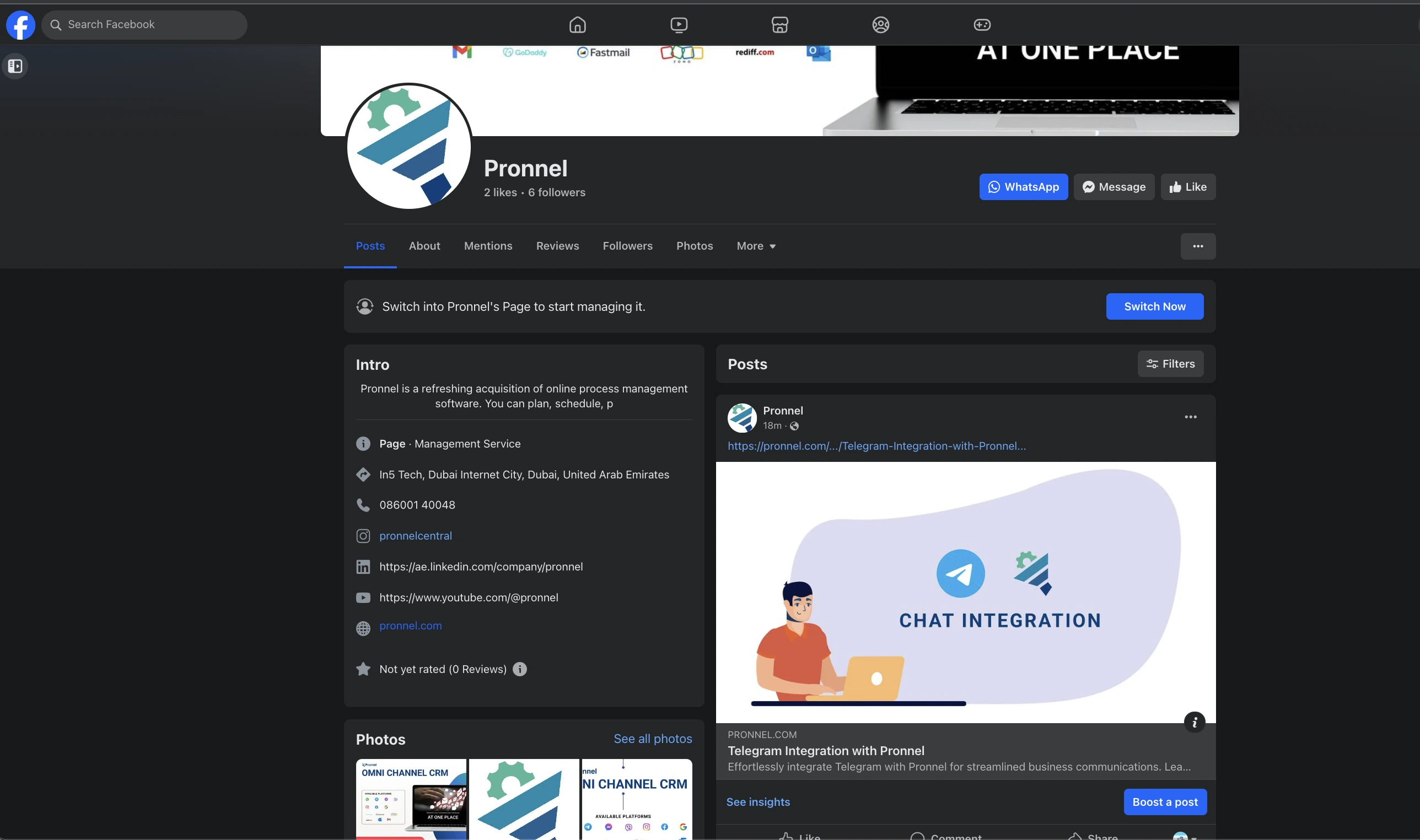
Task: Click the People/friends navigation icon
Action: 880,25
